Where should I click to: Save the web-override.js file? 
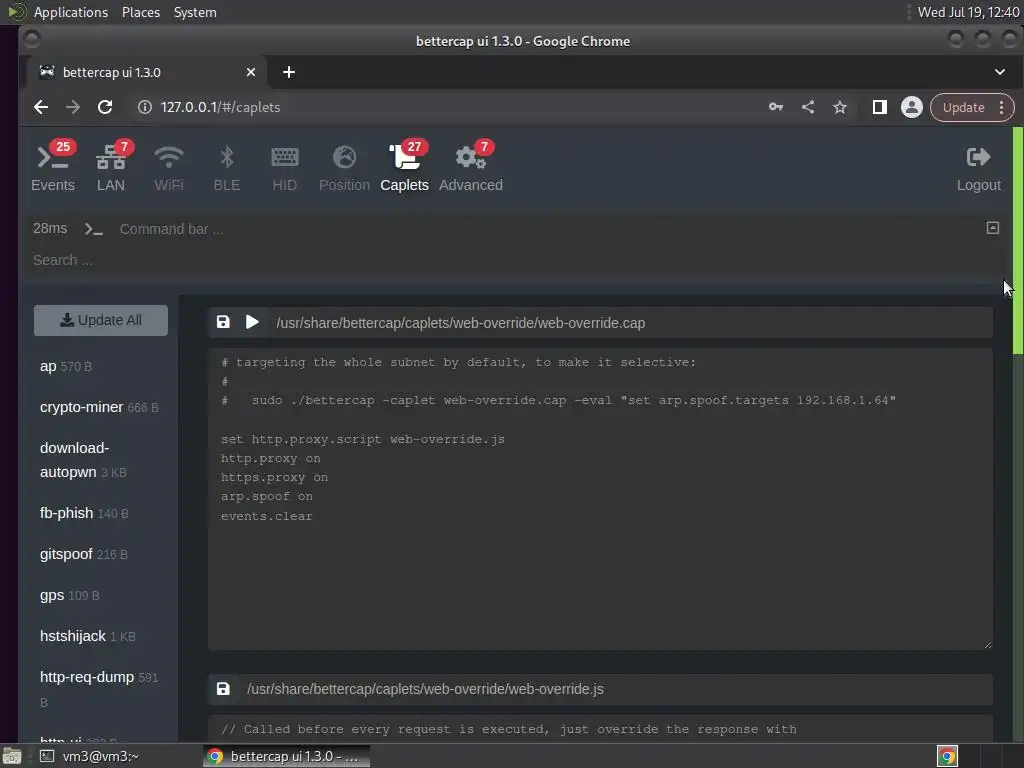click(x=223, y=689)
